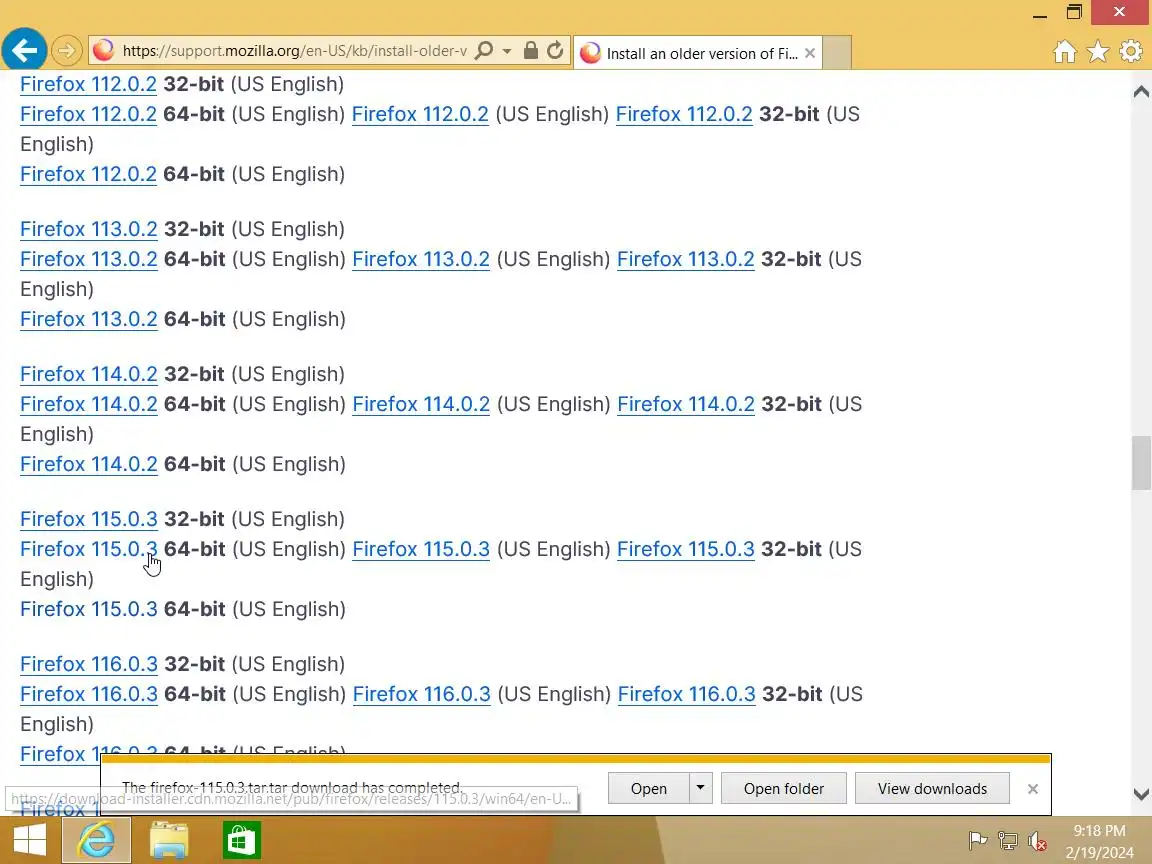Viewport: 1152px width, 864px height.
Task: Expand the Open button dropdown arrow
Action: click(x=701, y=788)
